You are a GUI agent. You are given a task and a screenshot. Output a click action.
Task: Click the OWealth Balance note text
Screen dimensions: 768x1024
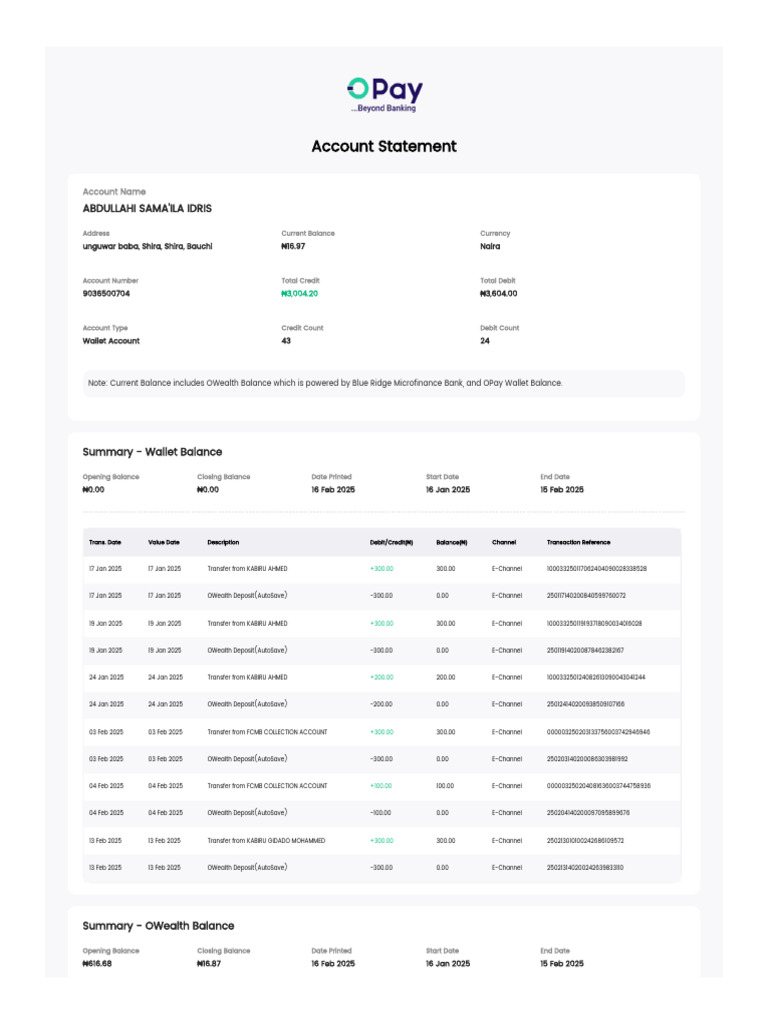click(x=325, y=383)
